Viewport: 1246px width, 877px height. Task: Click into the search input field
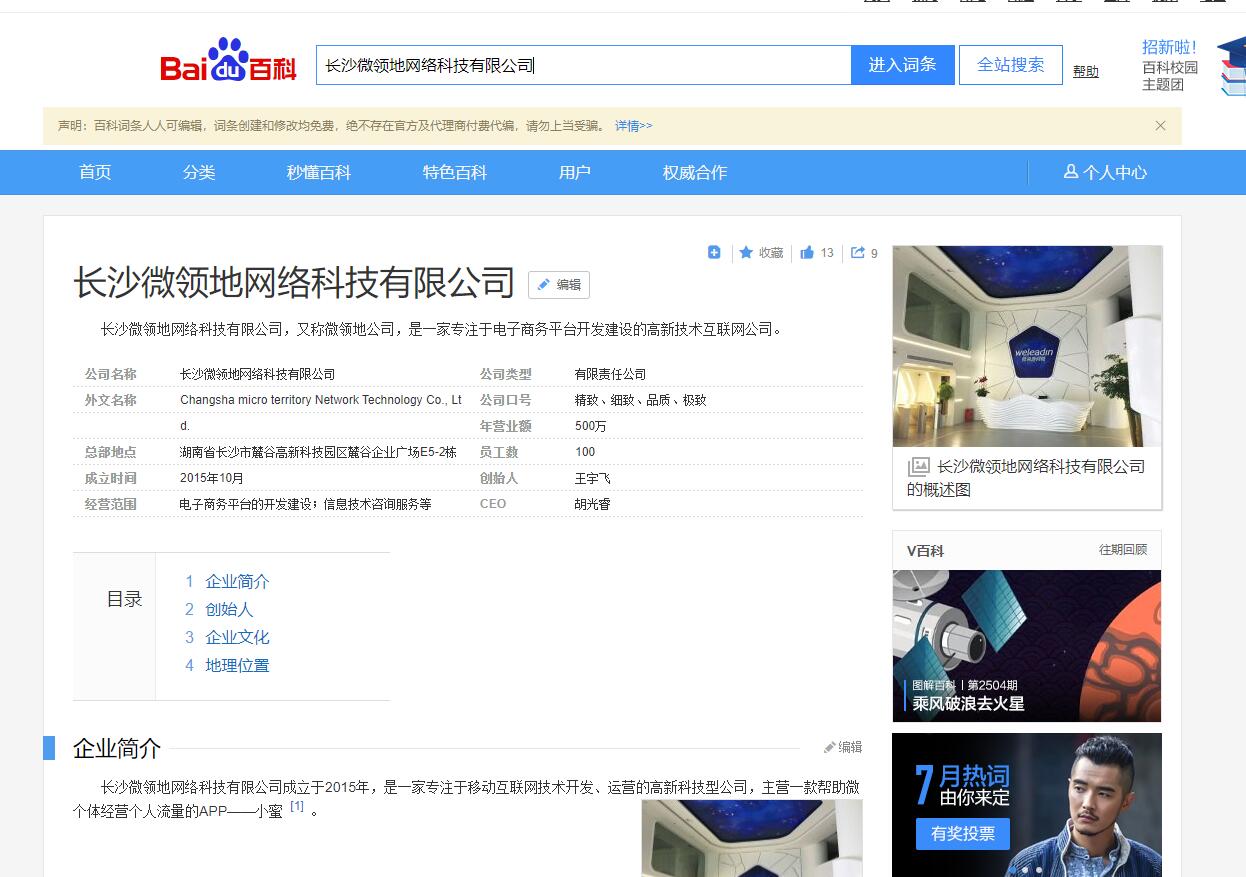click(583, 65)
